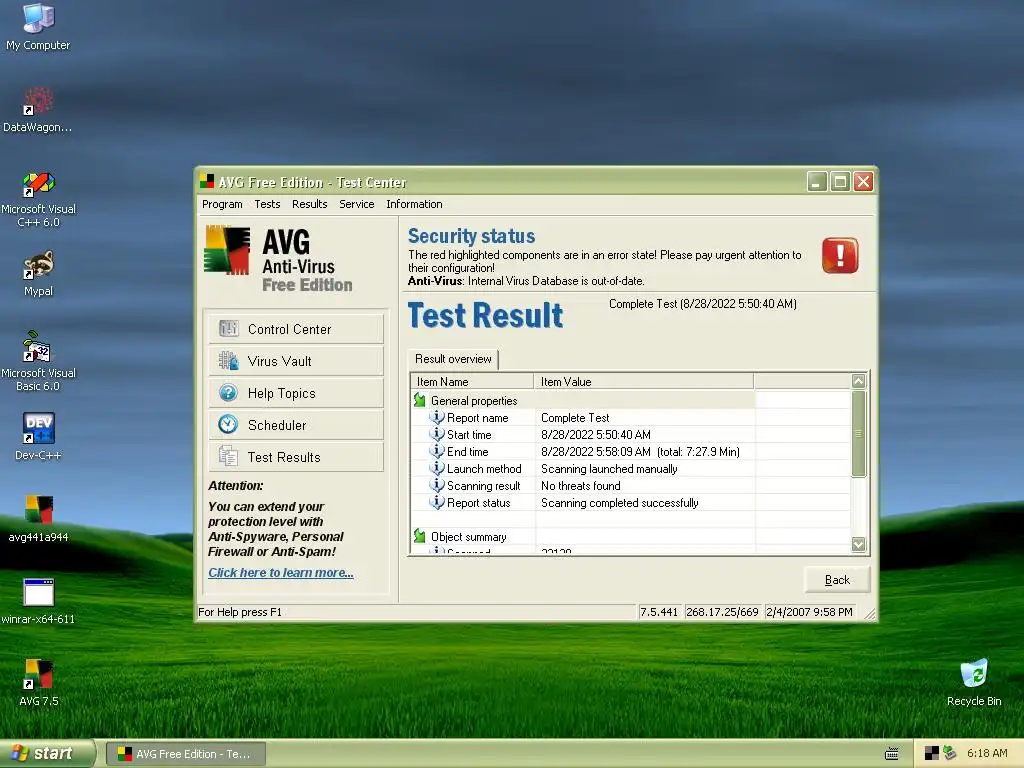Click the 268.17.25/669 database status field
The width and height of the screenshot is (1024, 768).
pos(722,612)
